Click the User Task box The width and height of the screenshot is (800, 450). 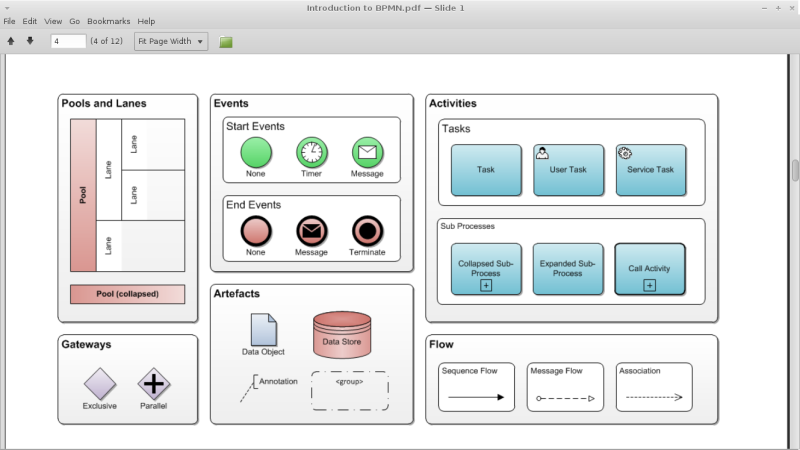point(568,170)
